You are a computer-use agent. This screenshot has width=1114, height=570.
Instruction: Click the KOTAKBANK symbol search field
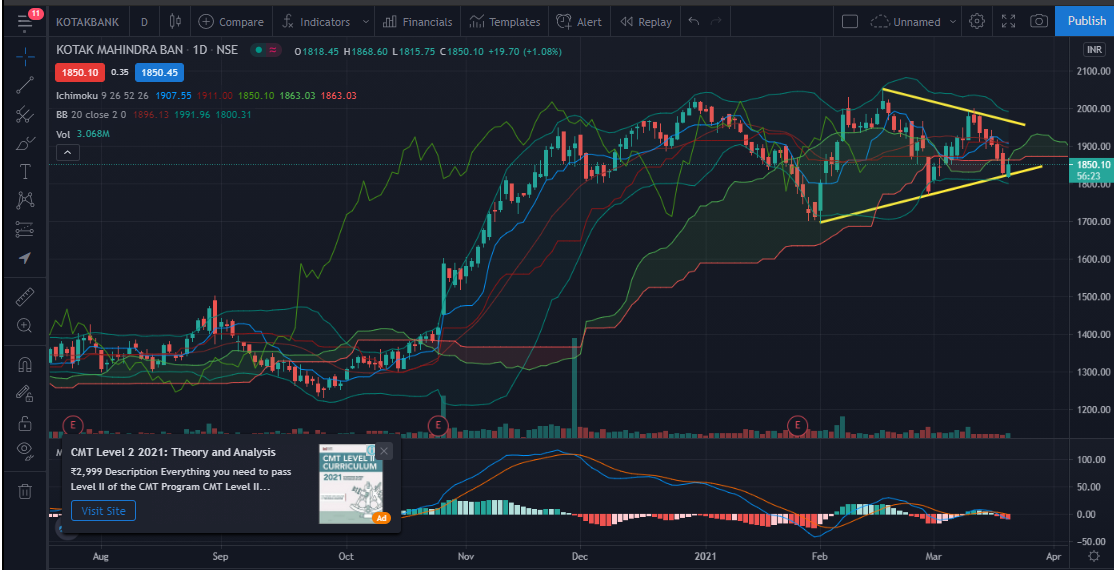(x=89, y=21)
